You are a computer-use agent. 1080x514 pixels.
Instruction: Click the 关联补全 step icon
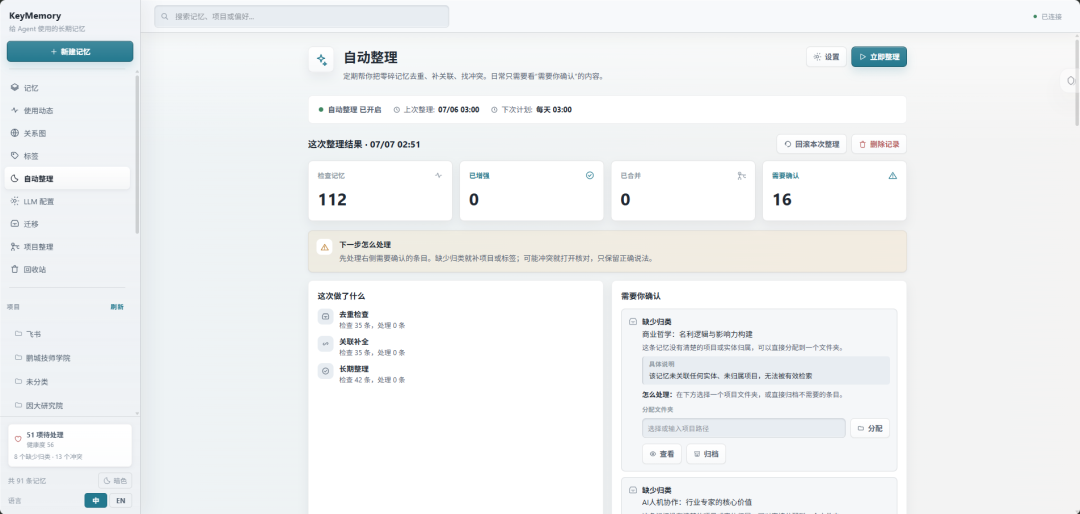click(x=325, y=344)
